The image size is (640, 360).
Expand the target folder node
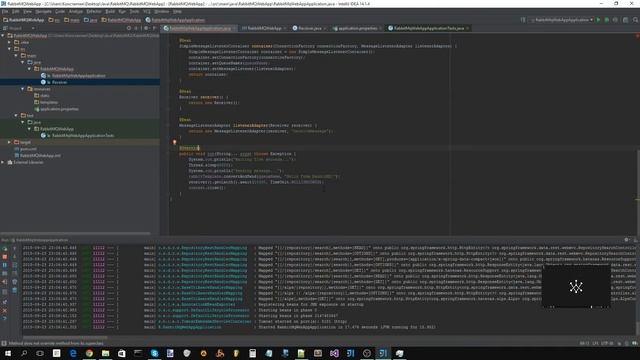pyautogui.click(x=9, y=142)
